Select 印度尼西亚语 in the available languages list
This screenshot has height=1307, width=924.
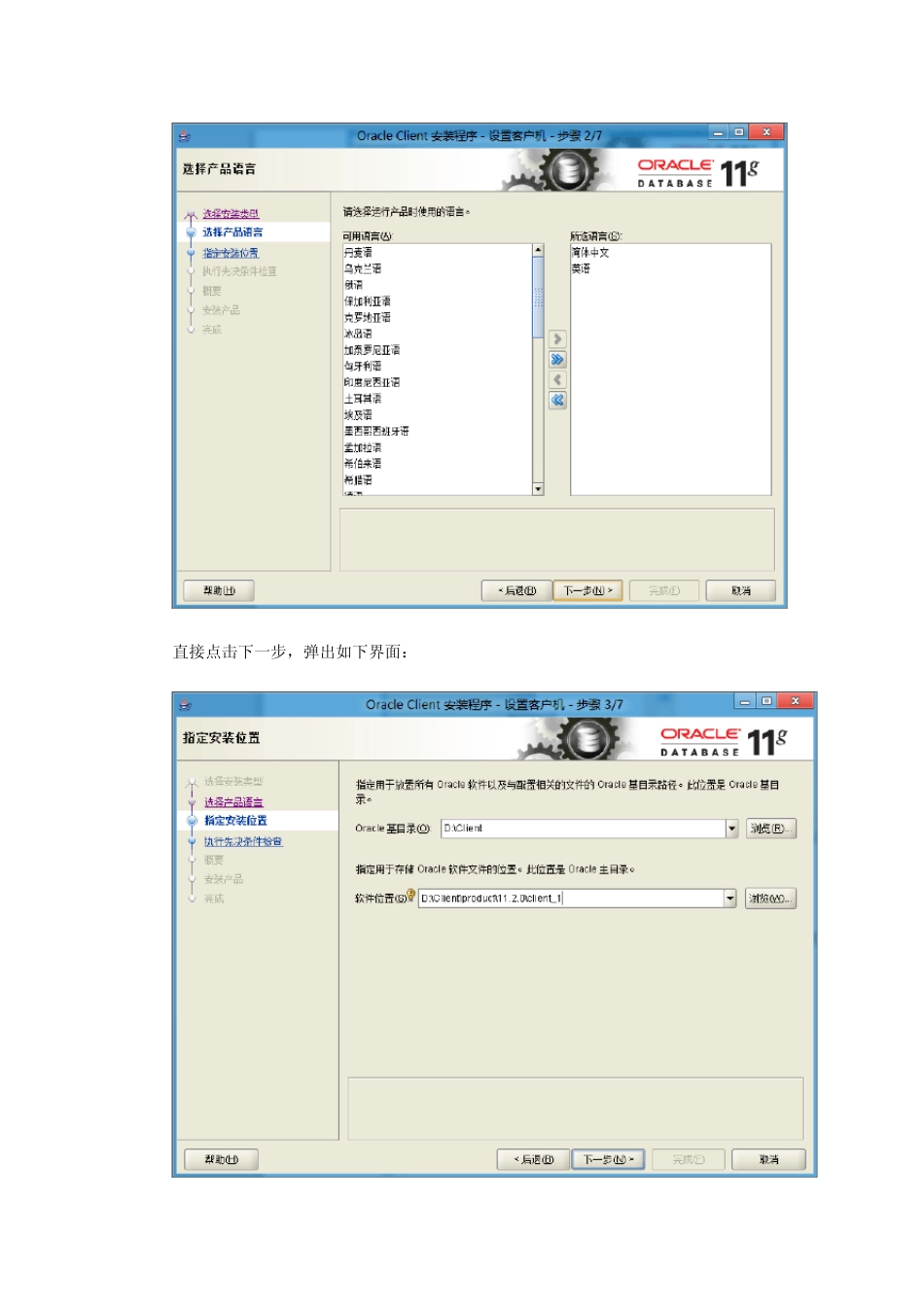(372, 383)
